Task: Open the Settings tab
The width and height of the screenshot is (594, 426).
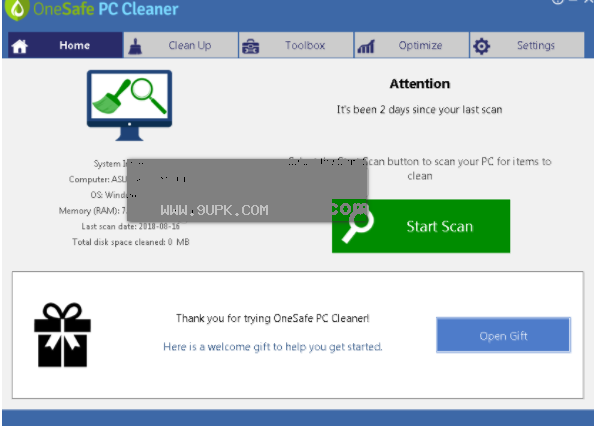Action: [x=527, y=45]
